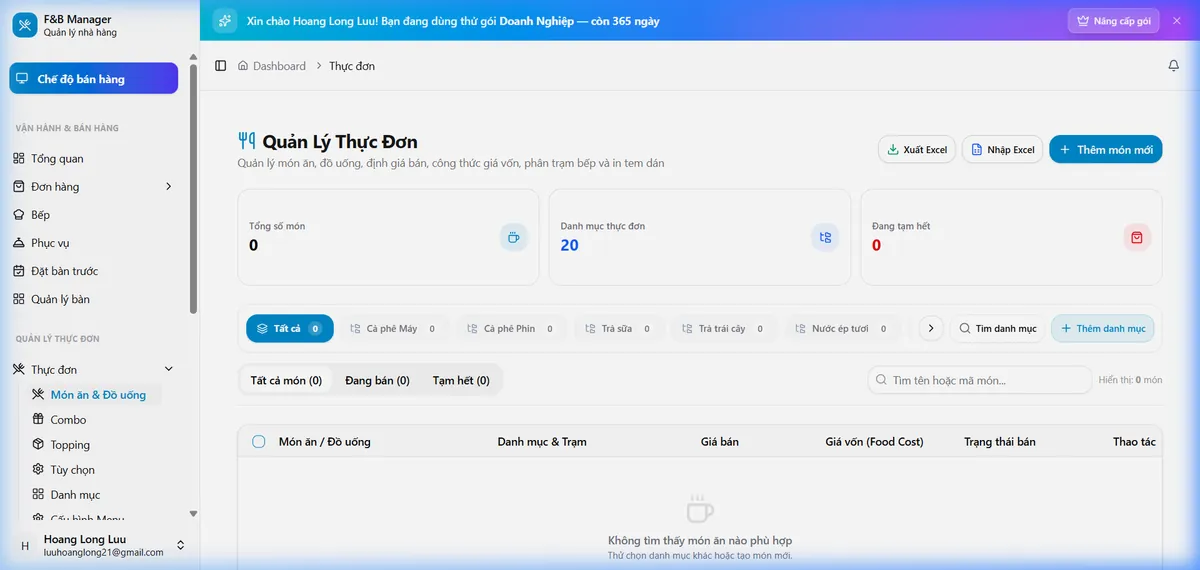Click the Tùy chọn options icon
The width and height of the screenshot is (1200, 570).
[x=38, y=470]
